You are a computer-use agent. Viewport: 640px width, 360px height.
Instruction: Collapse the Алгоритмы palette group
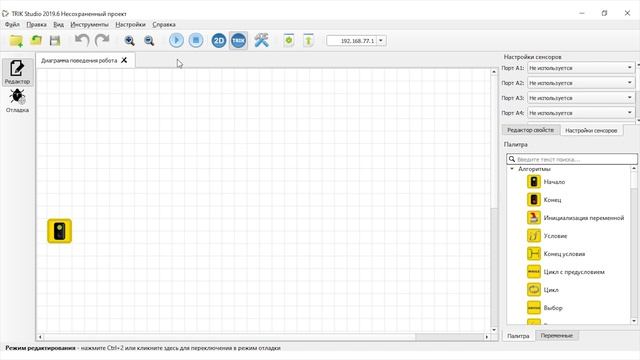(x=512, y=169)
